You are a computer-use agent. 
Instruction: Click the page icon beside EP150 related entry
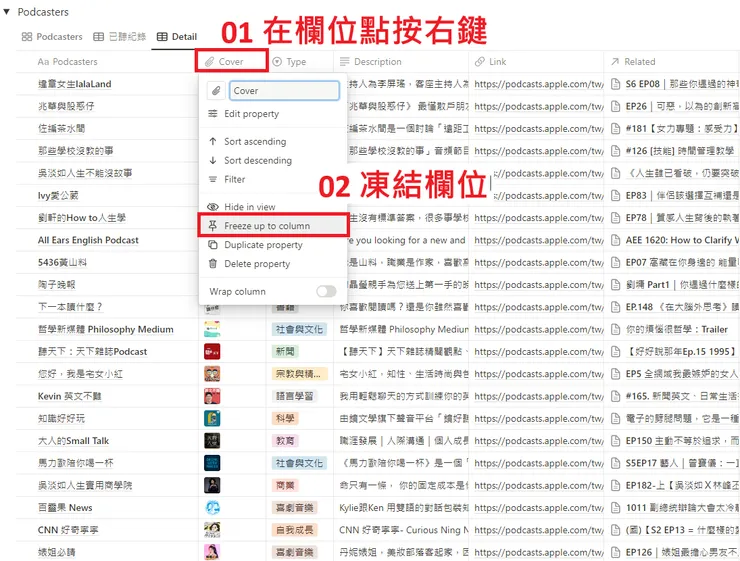(615, 441)
